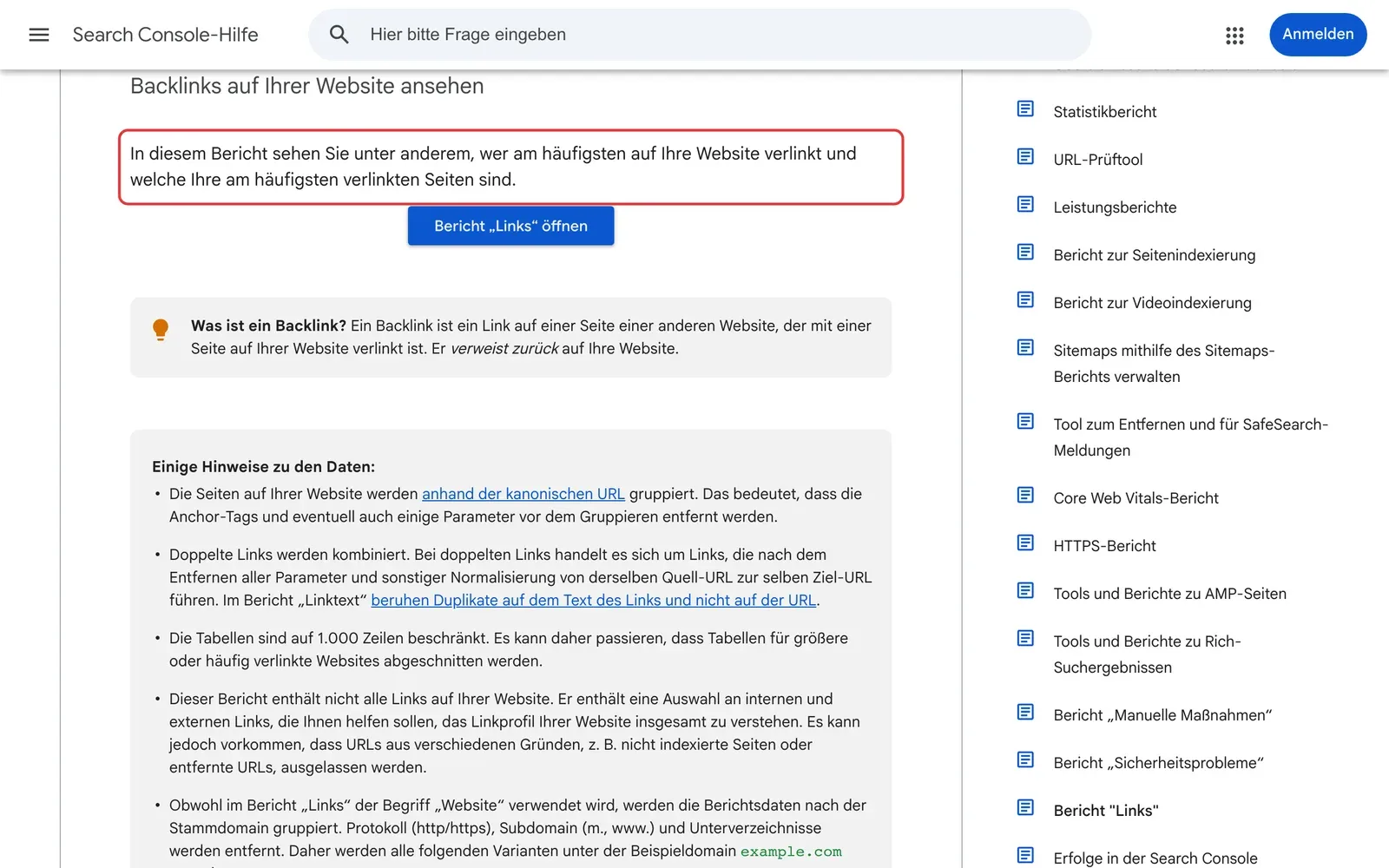Click the document icon beside HTTPS-Bericht
1389x868 pixels.
pos(1025,542)
